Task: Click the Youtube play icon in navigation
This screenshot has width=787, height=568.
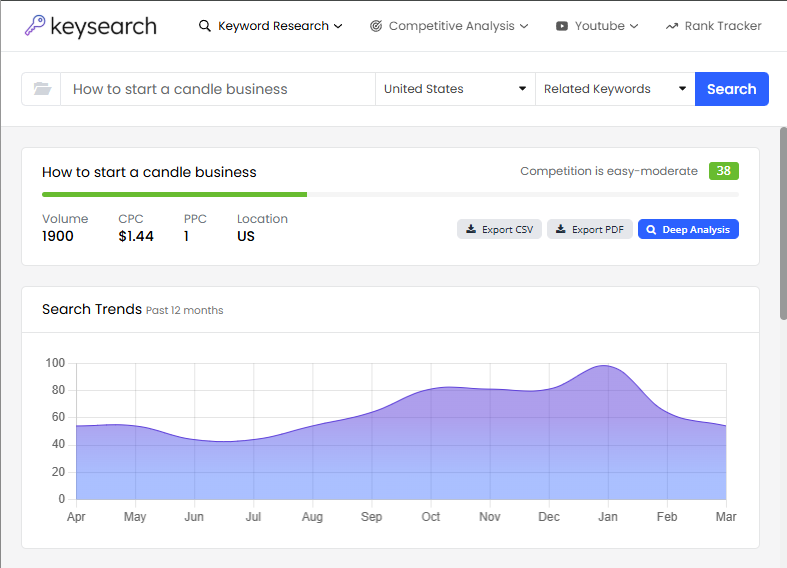Action: pos(562,26)
